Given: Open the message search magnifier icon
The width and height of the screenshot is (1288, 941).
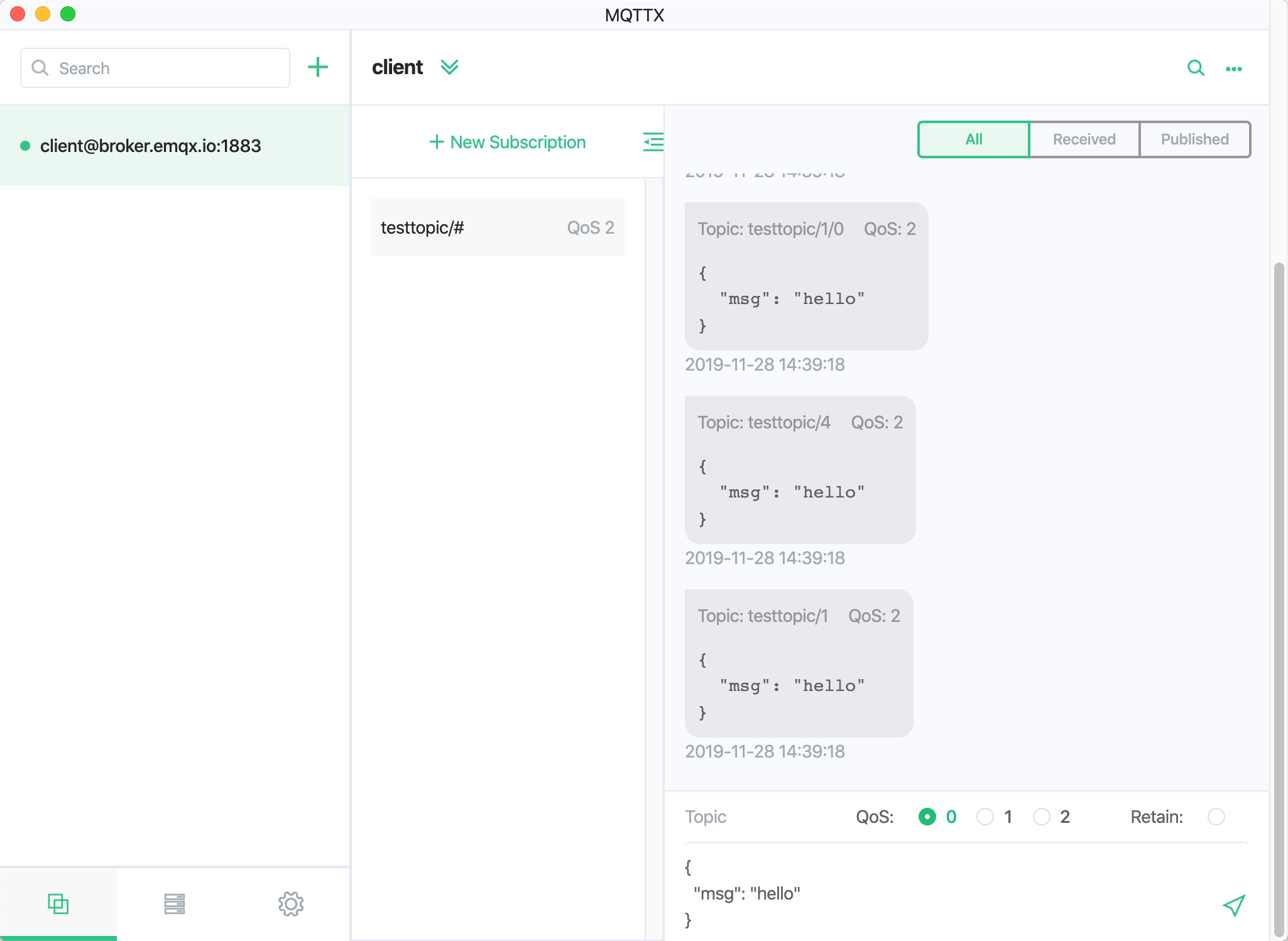Looking at the screenshot, I should tap(1196, 68).
